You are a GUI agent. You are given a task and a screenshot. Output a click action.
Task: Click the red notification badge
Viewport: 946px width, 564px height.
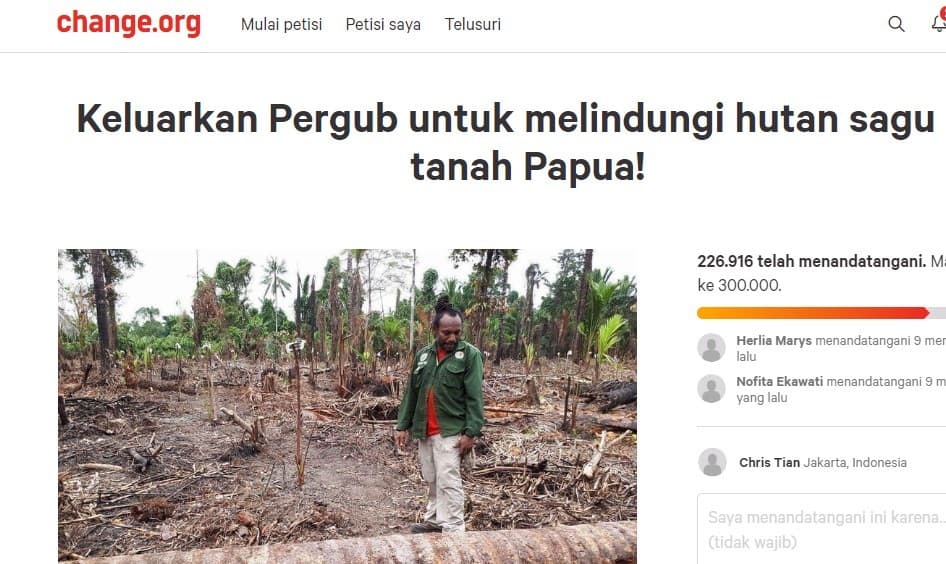pyautogui.click(x=943, y=13)
